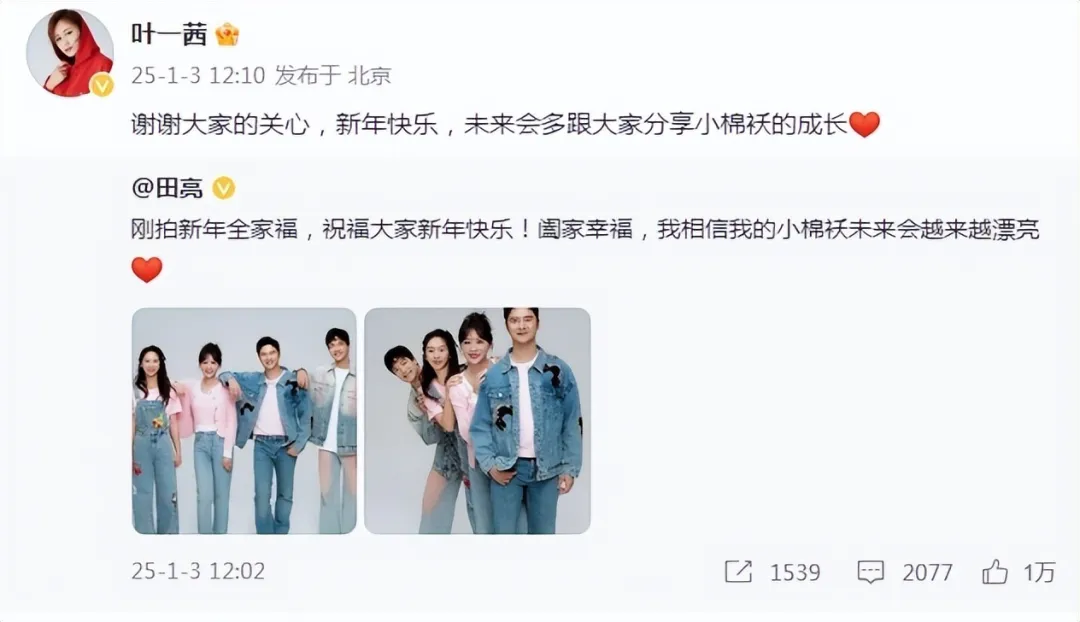The width and height of the screenshot is (1080, 622).
Task: Open the second family photo thumbnail
Action: pos(477,421)
